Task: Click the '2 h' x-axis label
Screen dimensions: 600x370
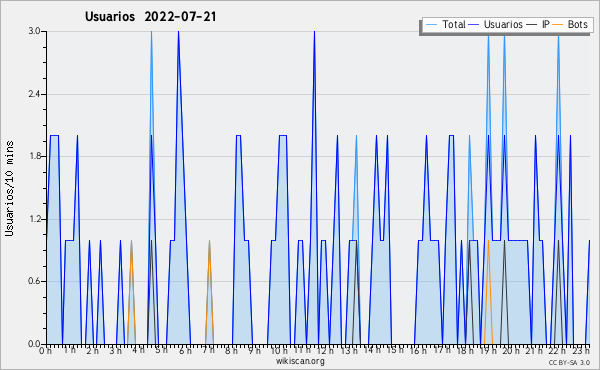Action: click(x=92, y=350)
